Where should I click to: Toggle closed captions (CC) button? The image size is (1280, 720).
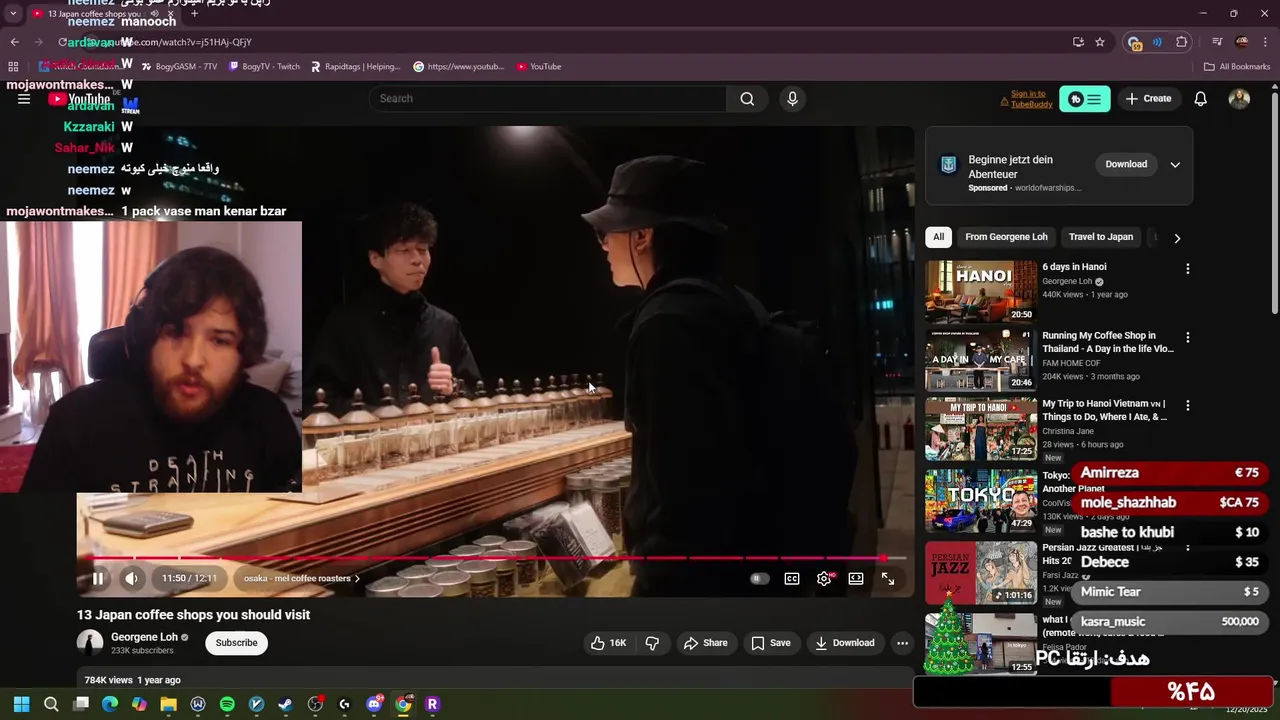(792, 578)
